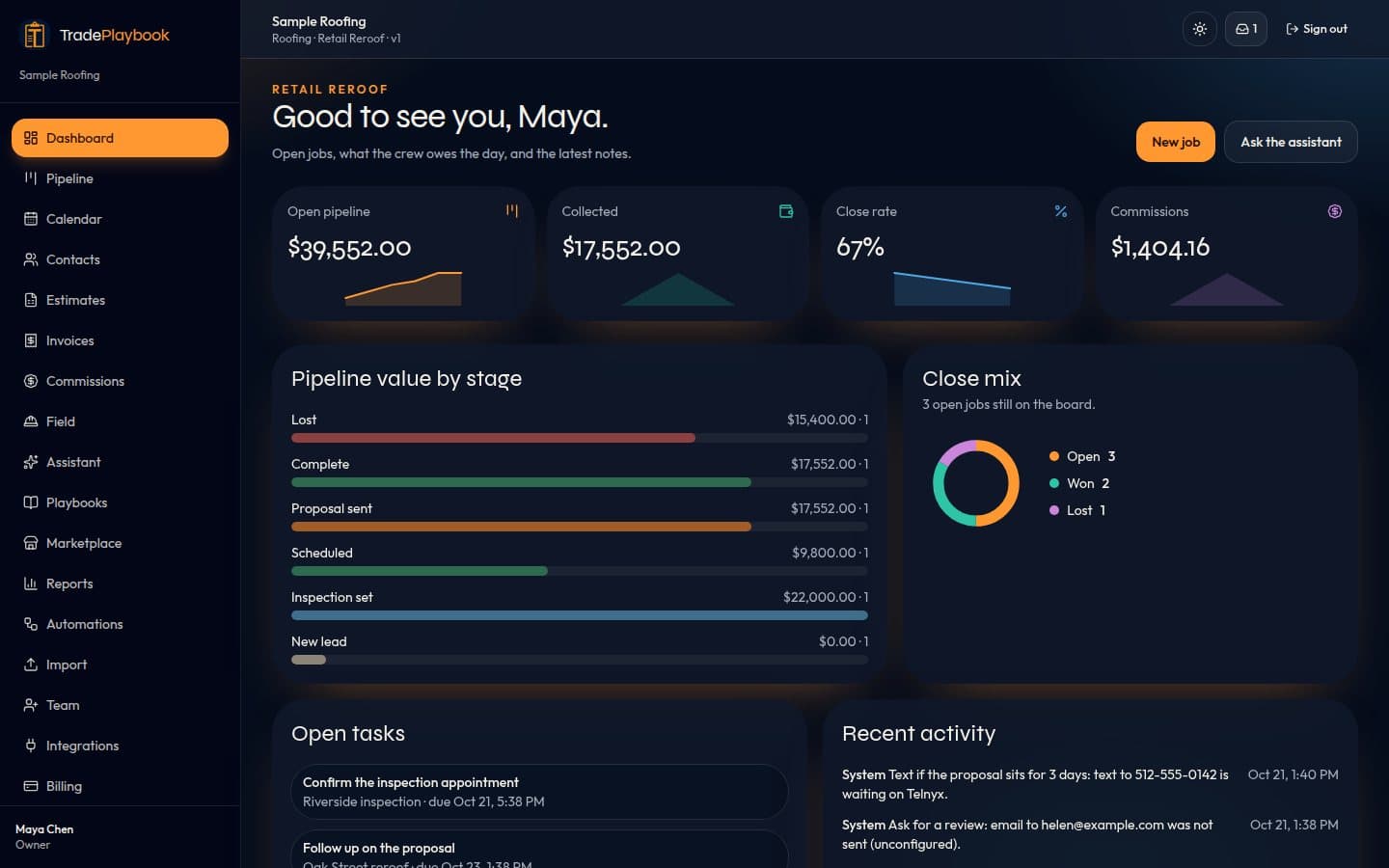Click the Field hard-hat icon

coord(31,421)
